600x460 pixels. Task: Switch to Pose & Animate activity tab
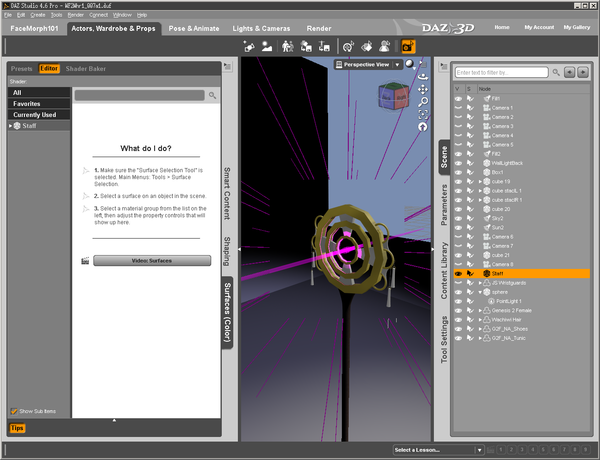click(x=194, y=29)
